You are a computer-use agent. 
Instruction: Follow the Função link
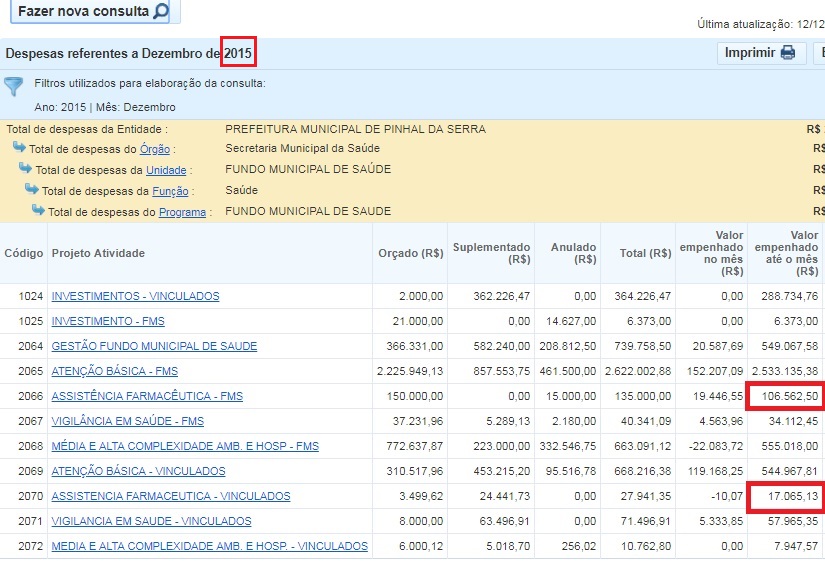[169, 191]
